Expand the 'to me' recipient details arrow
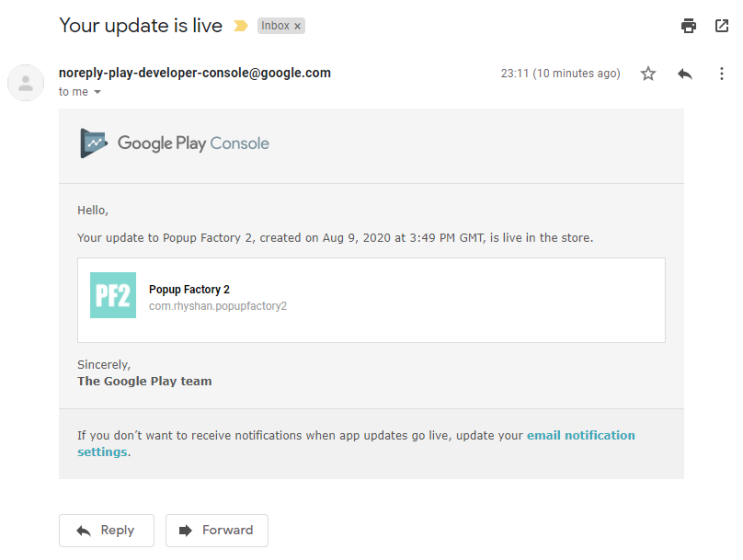 97,92
